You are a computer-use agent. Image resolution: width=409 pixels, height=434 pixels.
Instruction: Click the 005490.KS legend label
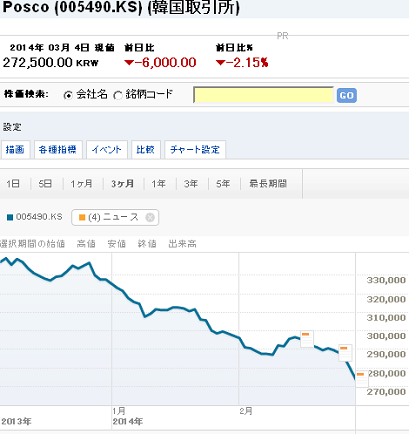pos(39,217)
